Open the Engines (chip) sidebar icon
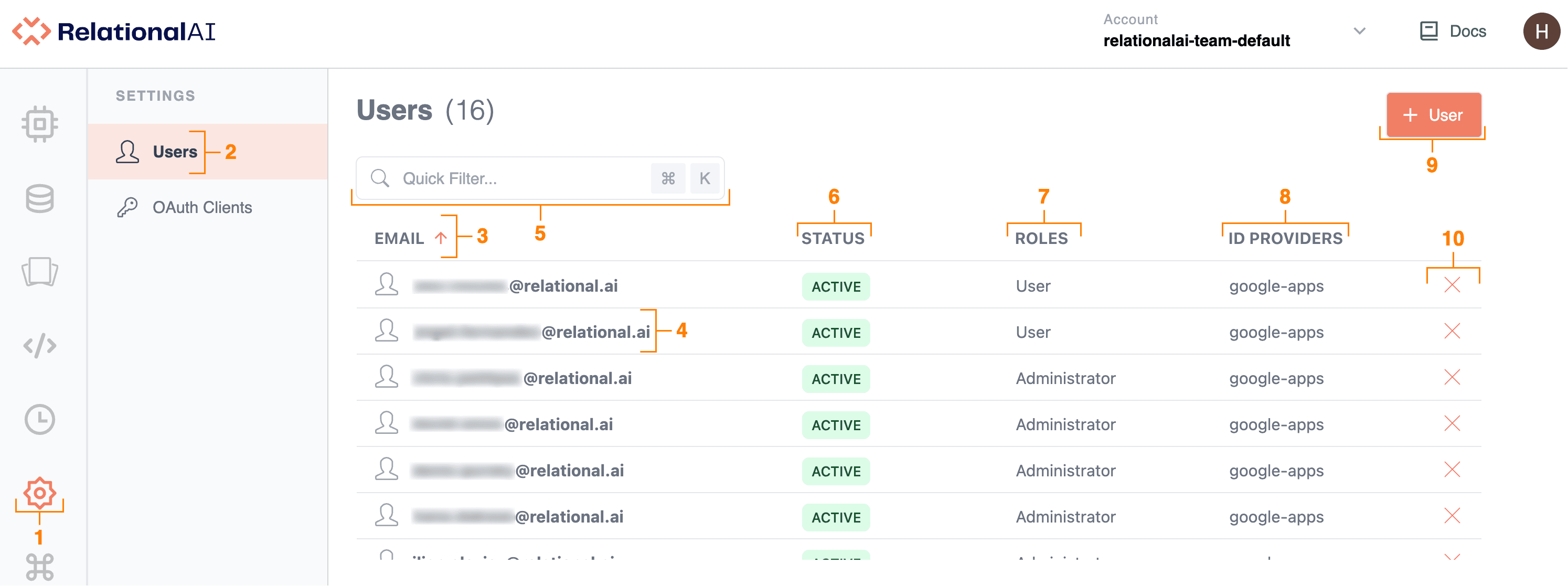 [39, 124]
